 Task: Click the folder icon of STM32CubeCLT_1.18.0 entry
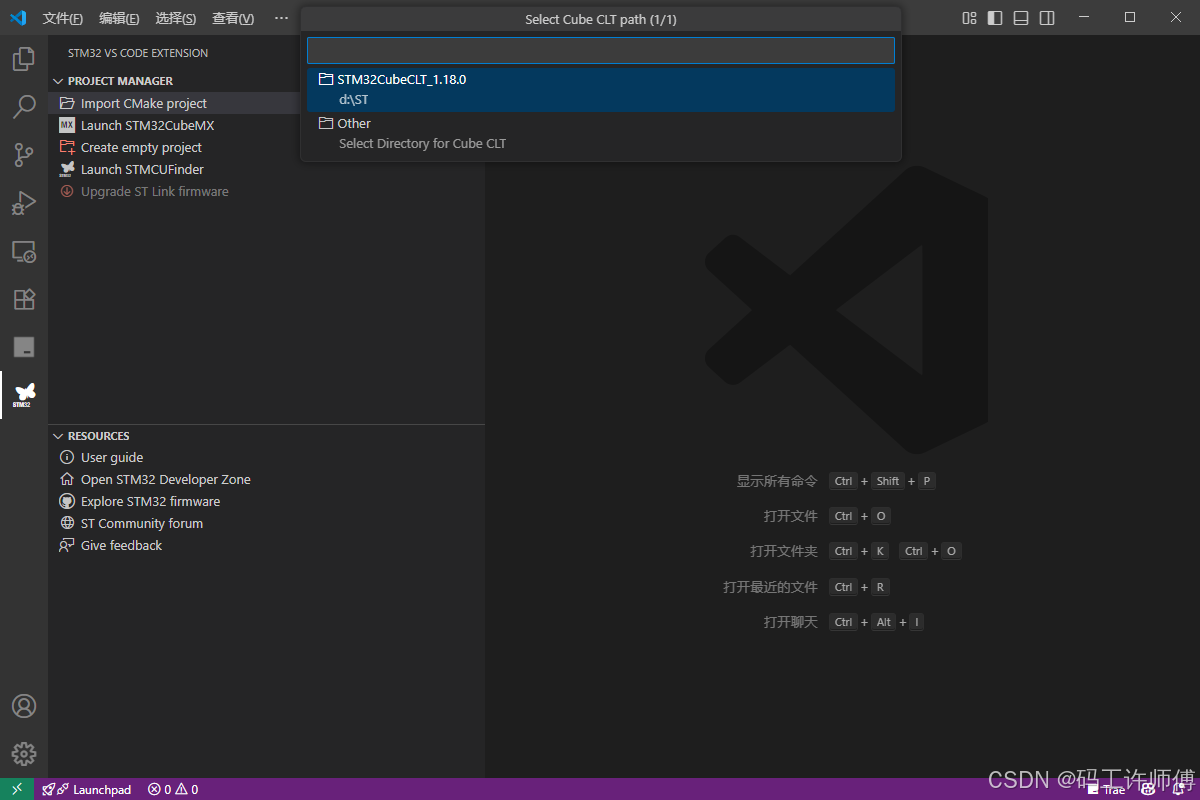pyautogui.click(x=325, y=79)
